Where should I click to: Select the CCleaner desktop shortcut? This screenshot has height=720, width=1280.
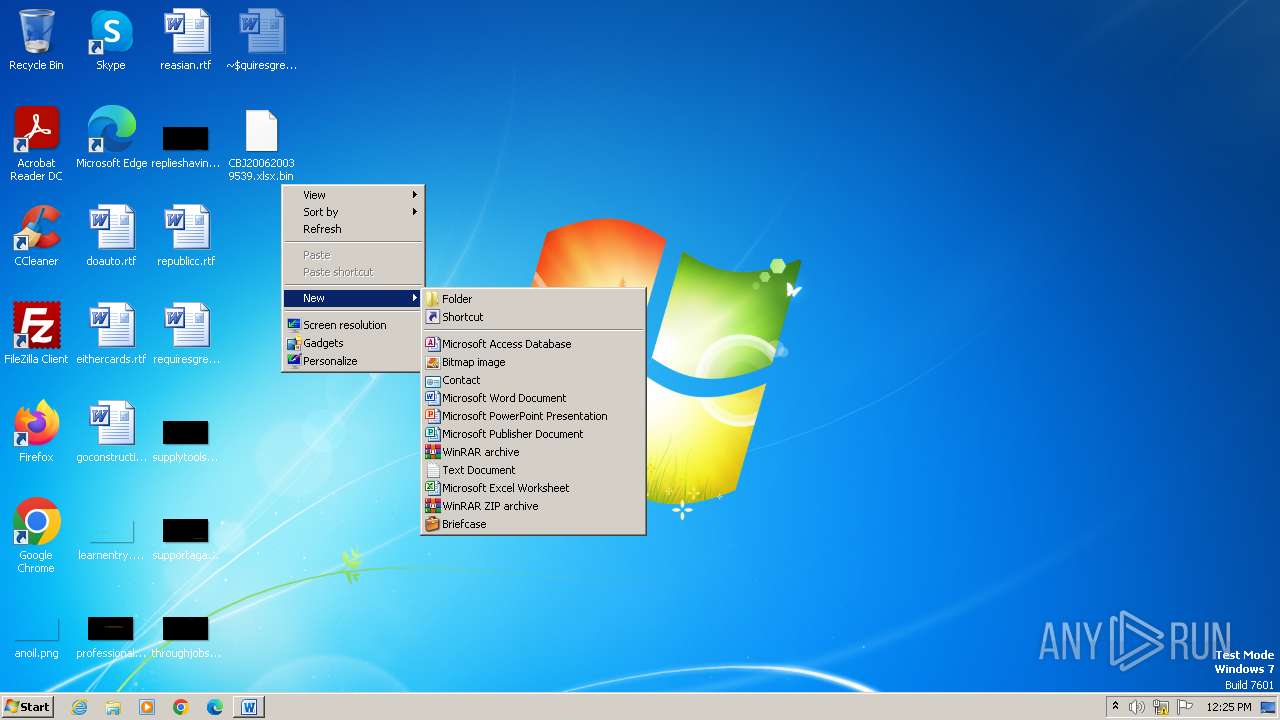coord(36,236)
